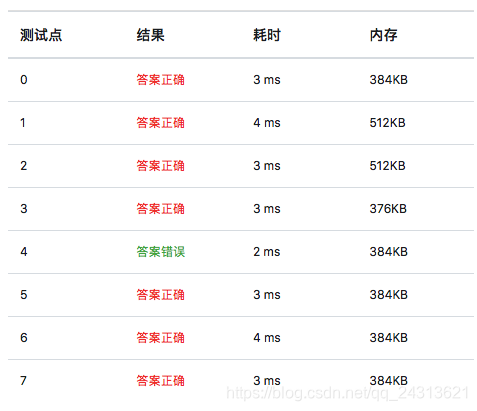Click the 耗时 column header
This screenshot has height=411, width=477.
coord(267,35)
